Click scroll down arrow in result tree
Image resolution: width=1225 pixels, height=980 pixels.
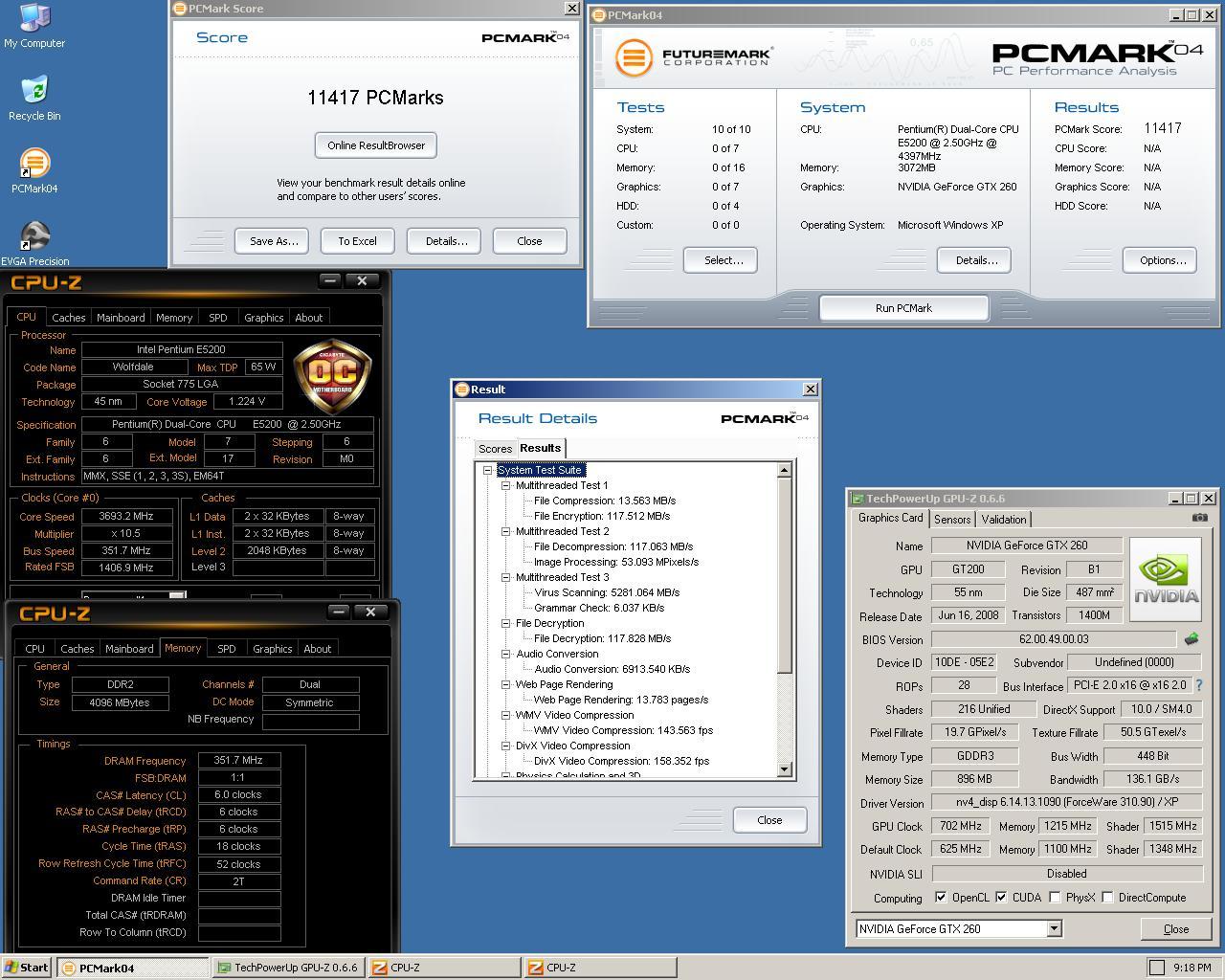point(785,769)
